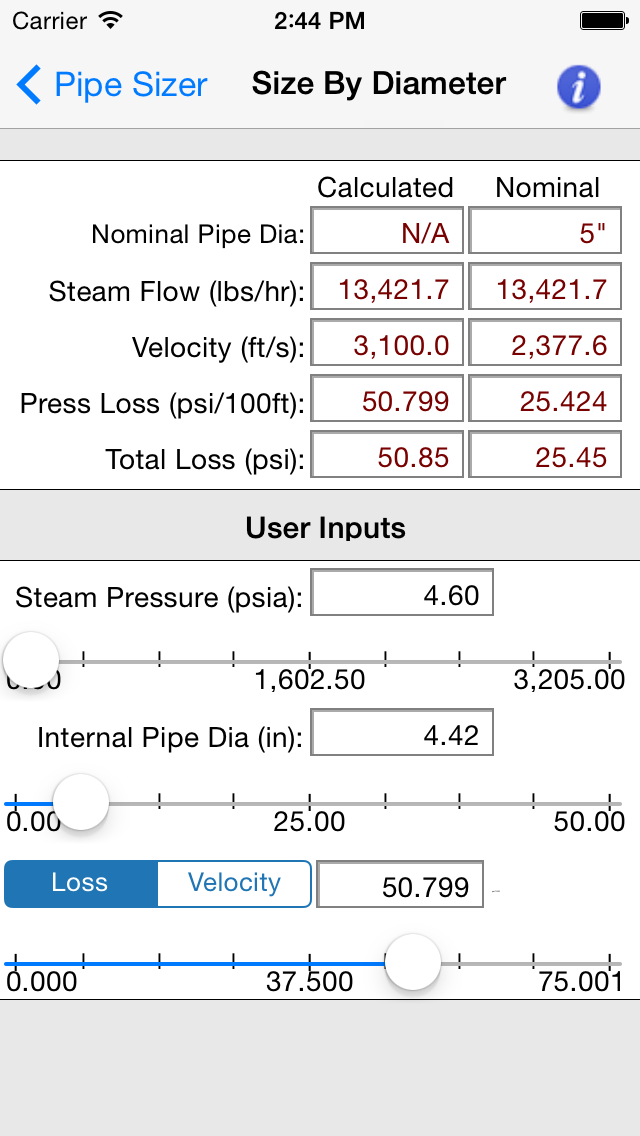Select the Loss mode in the segmented control
This screenshot has height=1136, width=640.
pyautogui.click(x=81, y=883)
